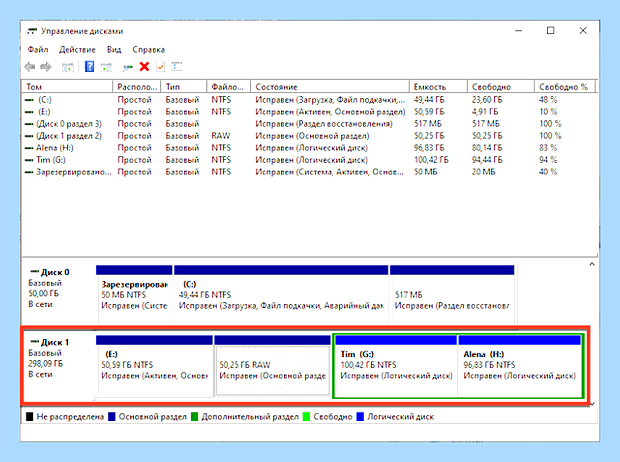The height and width of the screenshot is (462, 620).
Task: Click the green Дополнительный раздел legend swatch
Action: 194,417
